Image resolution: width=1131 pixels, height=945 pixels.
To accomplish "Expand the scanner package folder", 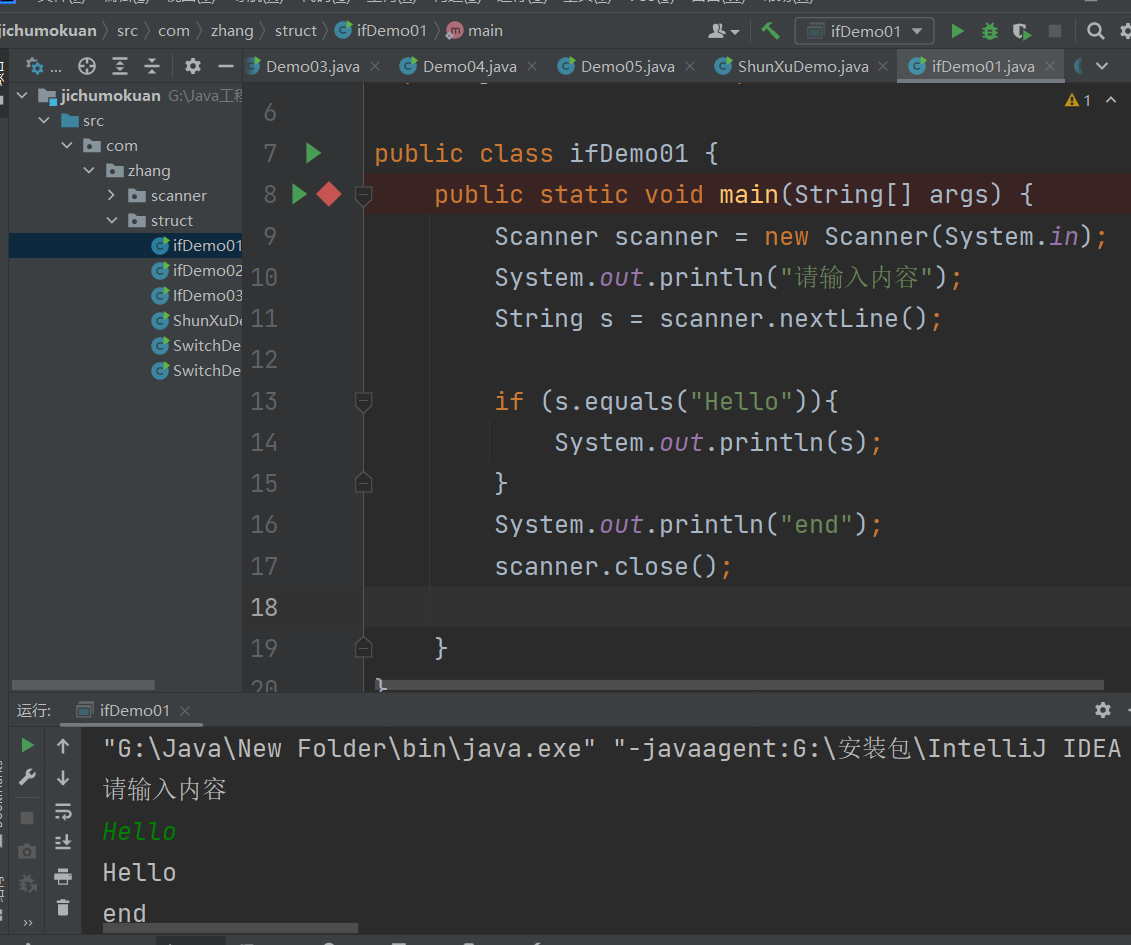I will click(x=113, y=196).
